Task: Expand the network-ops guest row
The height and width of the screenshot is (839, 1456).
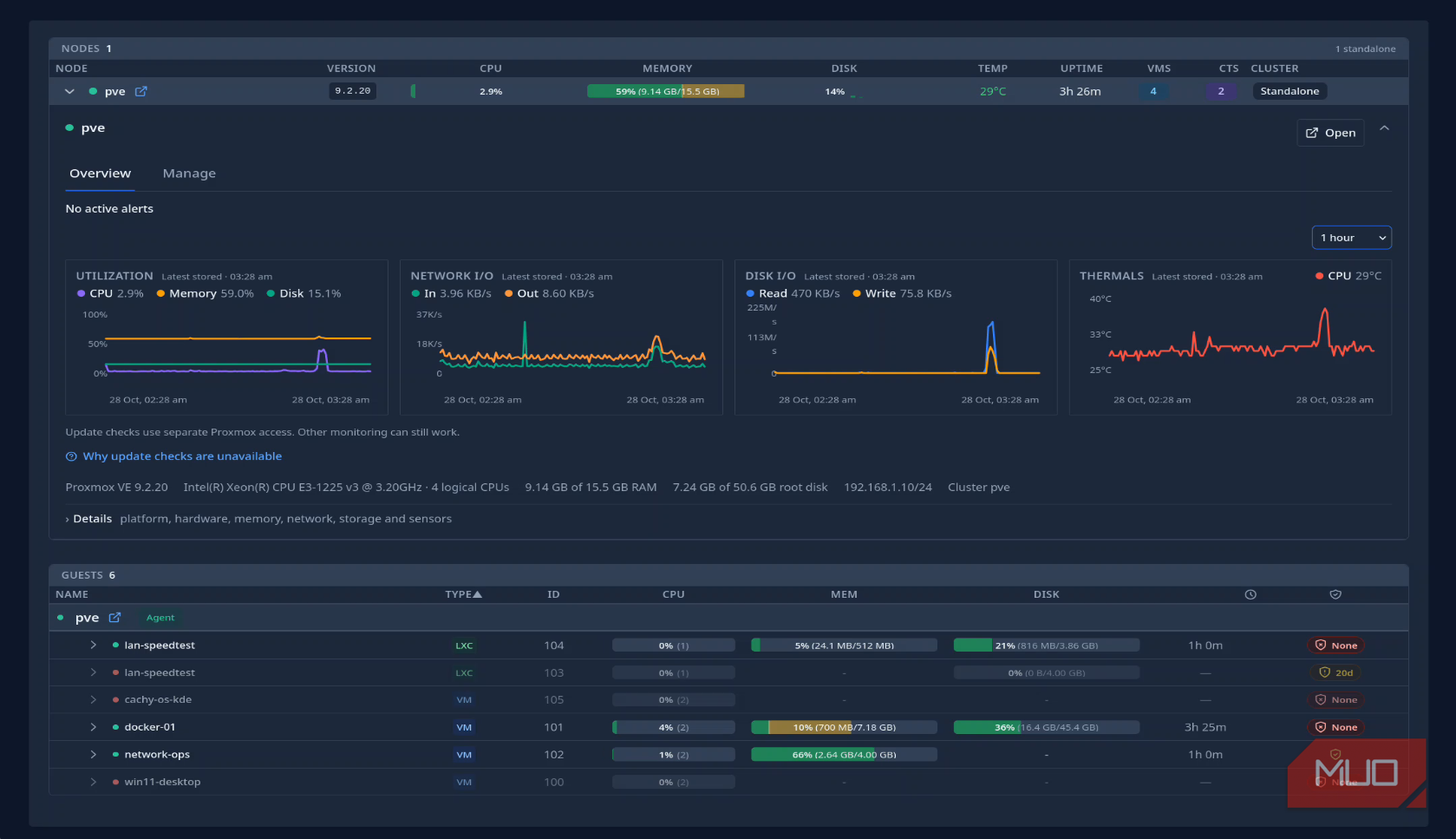Action: click(93, 755)
